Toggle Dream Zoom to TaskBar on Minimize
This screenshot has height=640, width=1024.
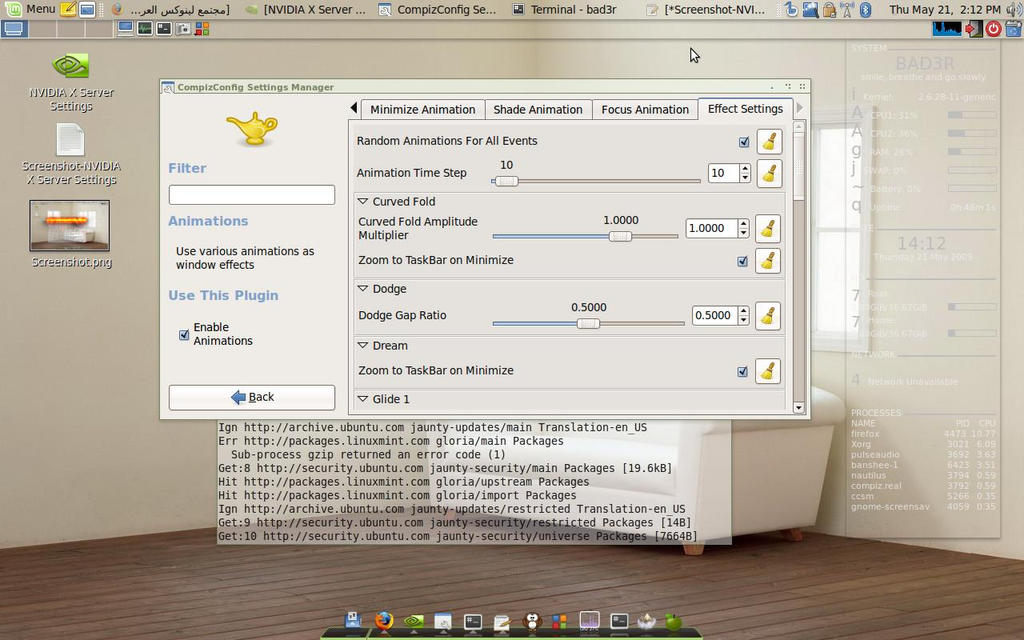click(743, 372)
